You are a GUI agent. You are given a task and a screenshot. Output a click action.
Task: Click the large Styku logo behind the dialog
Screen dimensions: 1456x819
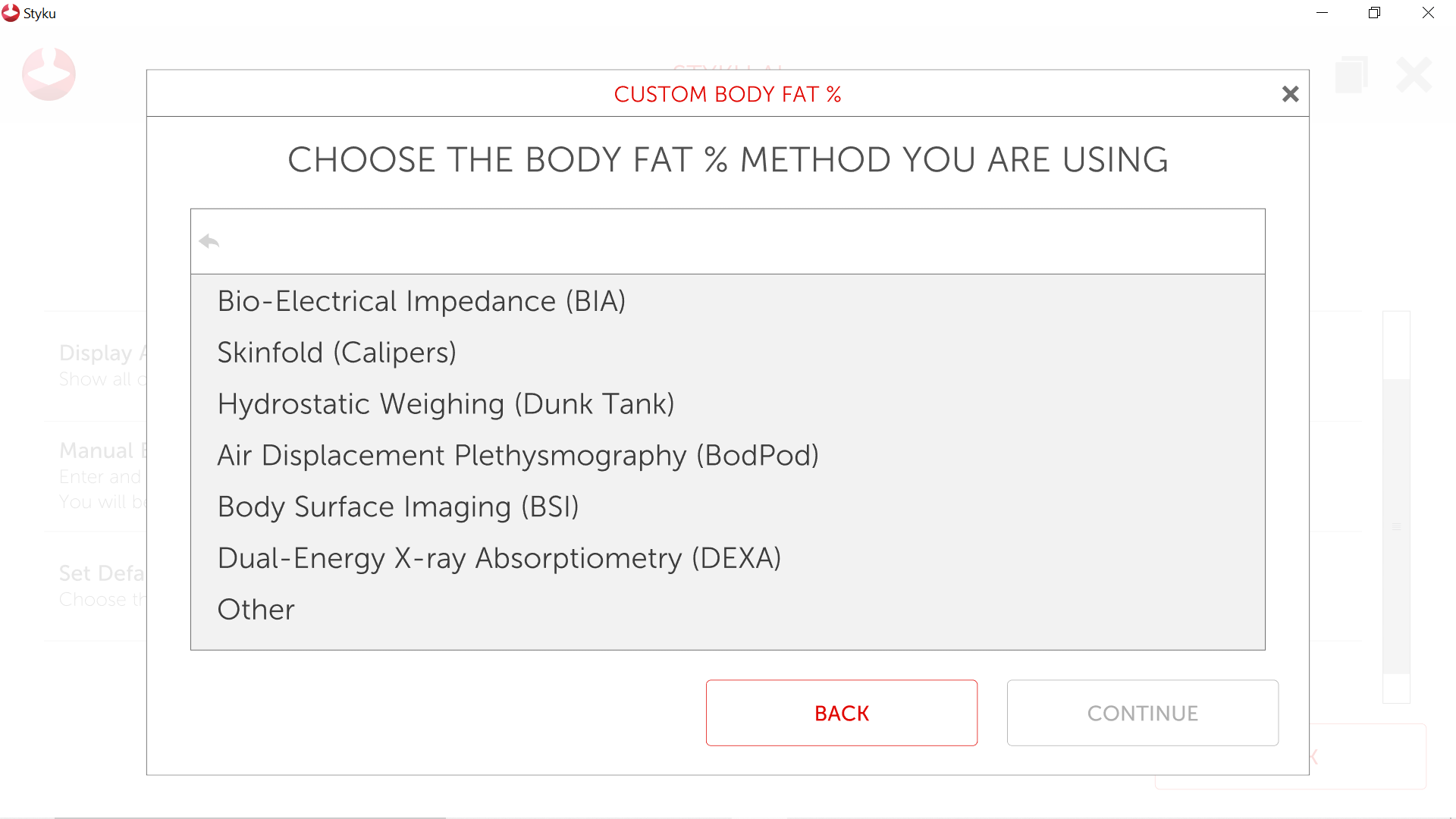pyautogui.click(x=49, y=74)
